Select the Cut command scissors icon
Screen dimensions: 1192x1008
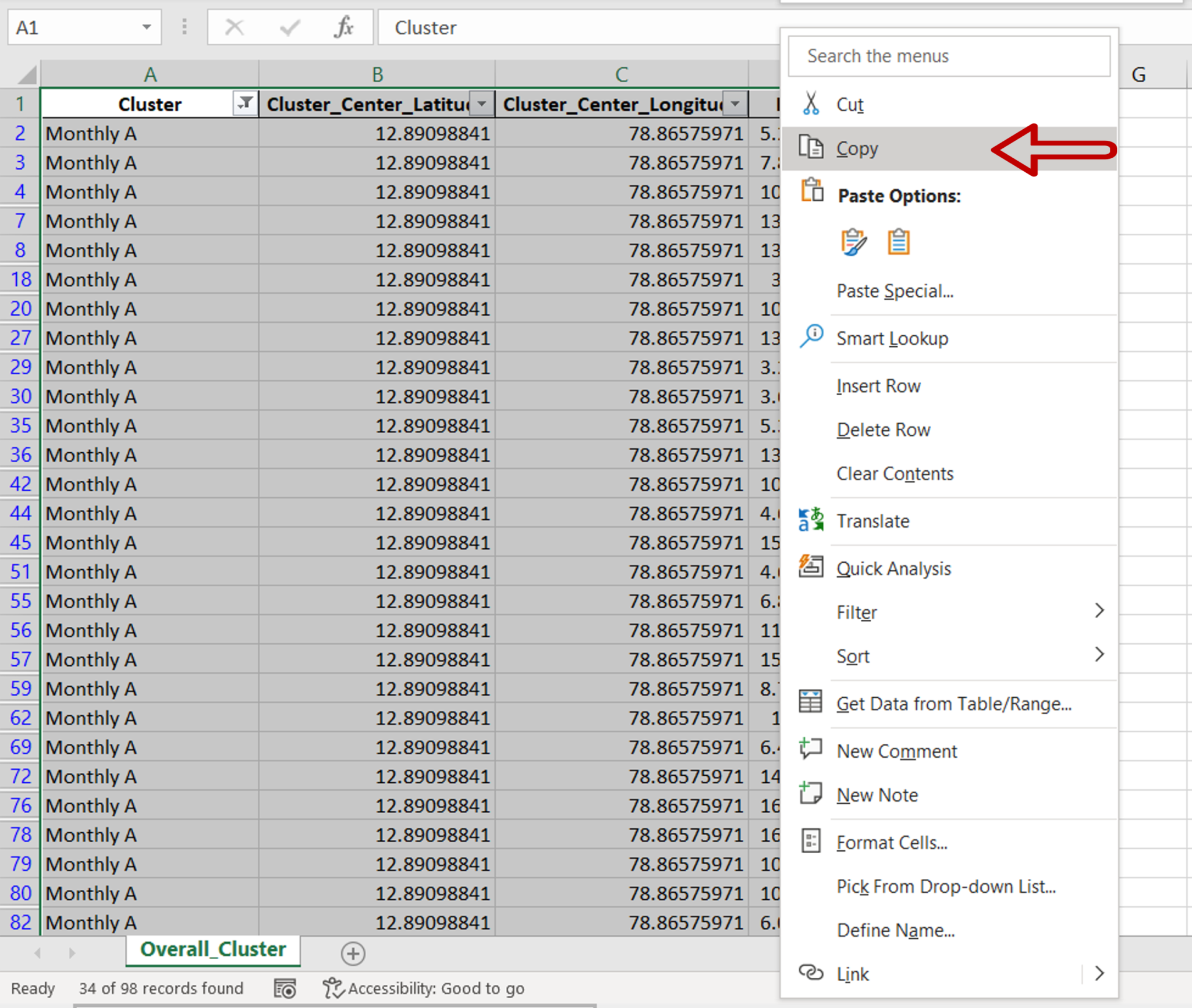(x=811, y=104)
